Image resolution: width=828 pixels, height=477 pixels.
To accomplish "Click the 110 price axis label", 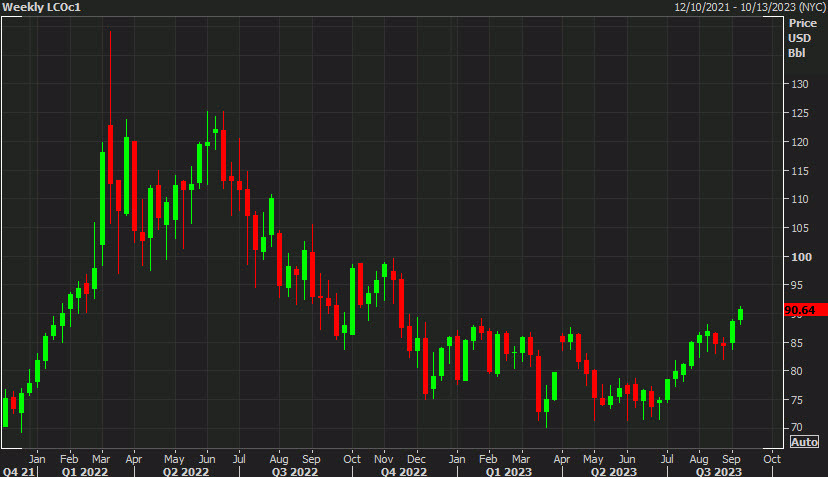I will 799,199.
